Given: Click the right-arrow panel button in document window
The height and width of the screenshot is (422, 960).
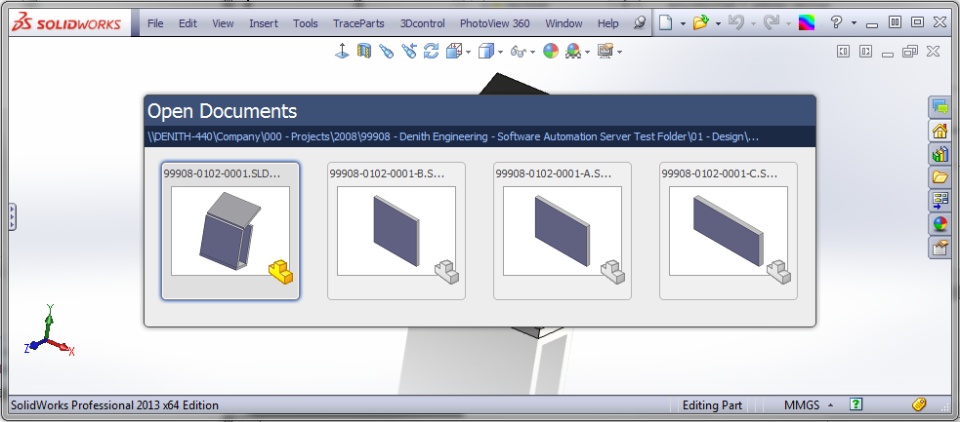Looking at the screenshot, I should (x=865, y=51).
